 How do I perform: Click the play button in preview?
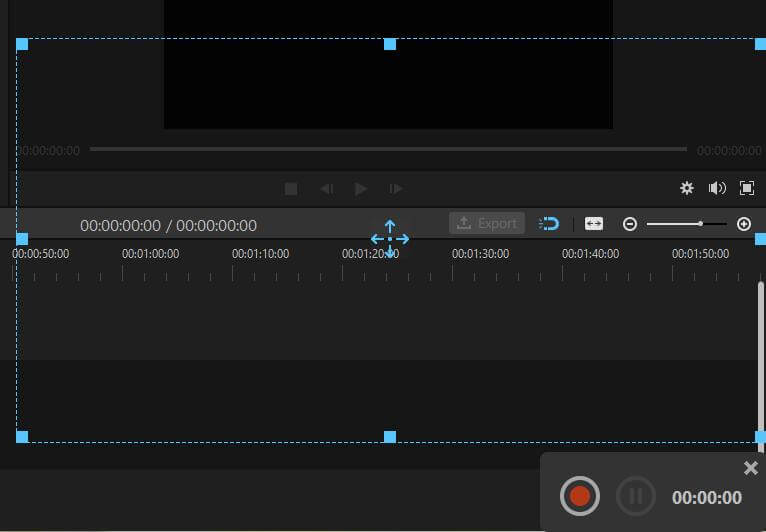(361, 189)
